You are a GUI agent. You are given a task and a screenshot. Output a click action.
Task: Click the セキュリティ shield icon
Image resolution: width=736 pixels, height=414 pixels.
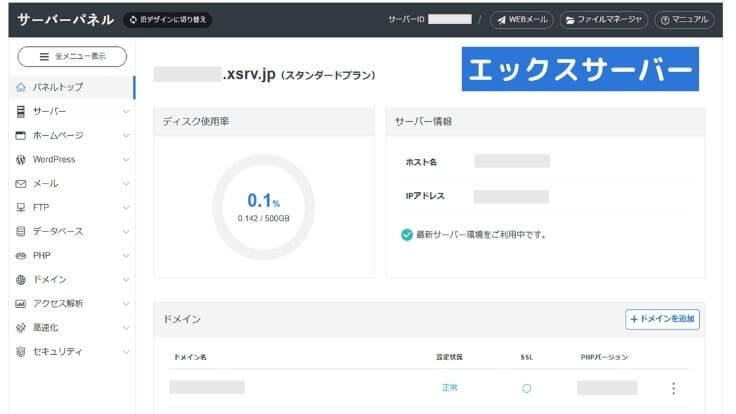(21, 352)
